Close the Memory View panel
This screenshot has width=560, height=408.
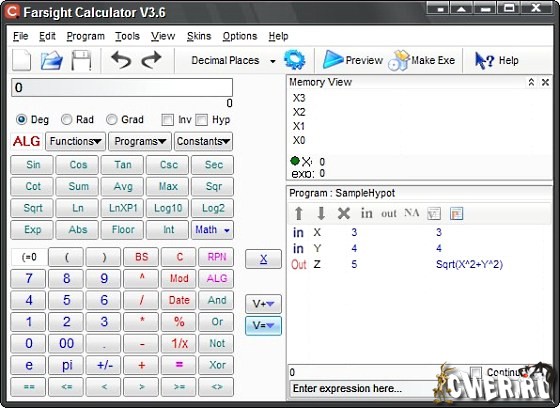545,82
